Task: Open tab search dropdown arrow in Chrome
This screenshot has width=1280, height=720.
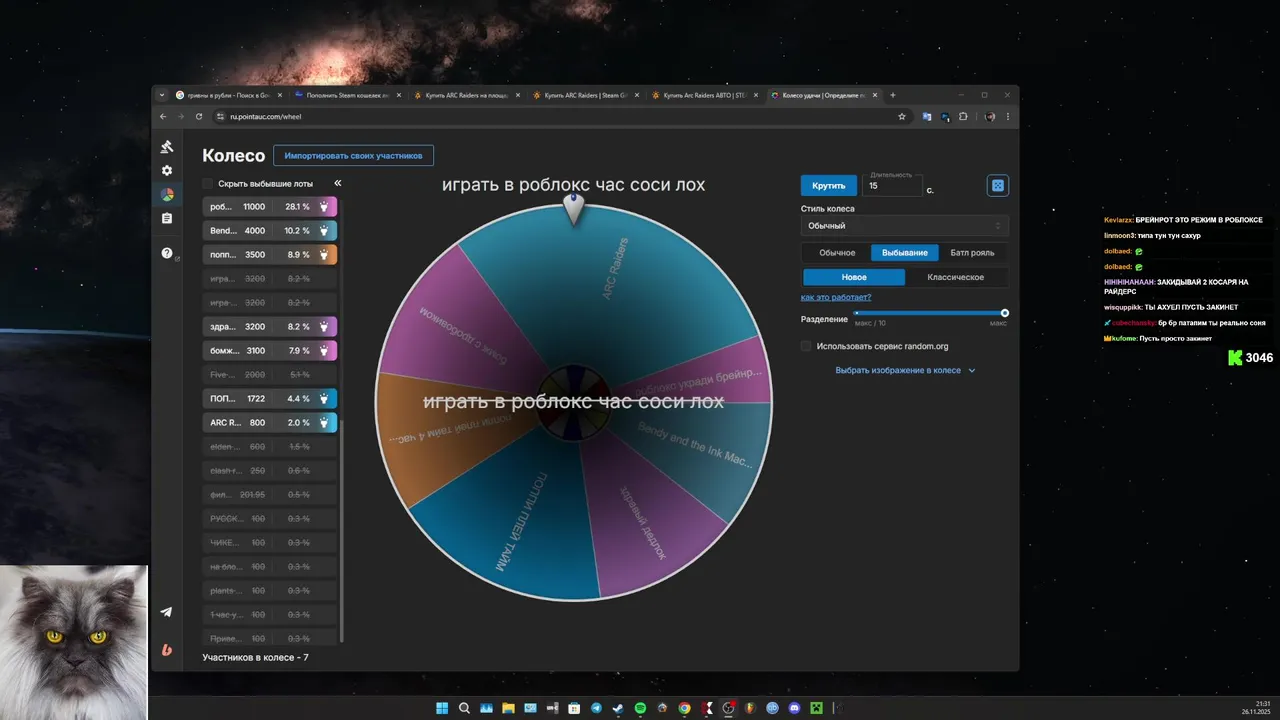Action: (162, 95)
